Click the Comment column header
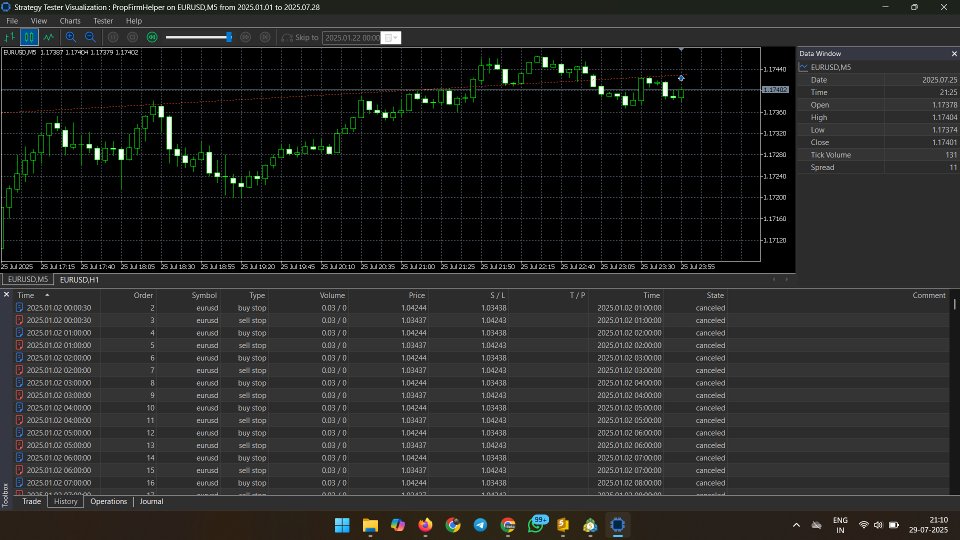Image resolution: width=960 pixels, height=540 pixels. pyautogui.click(x=929, y=295)
